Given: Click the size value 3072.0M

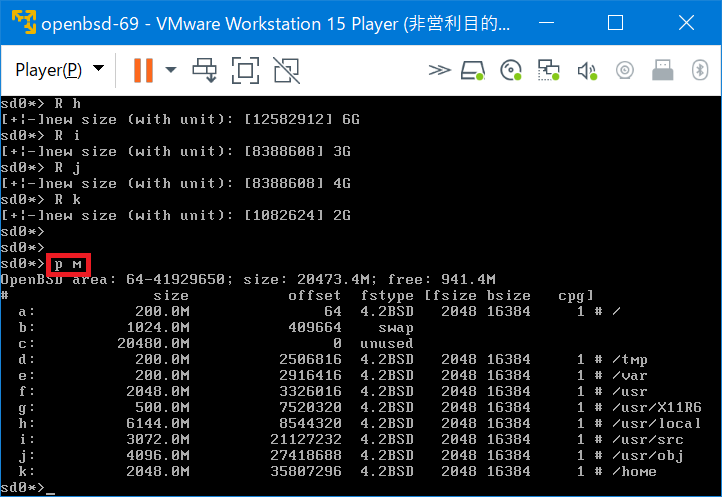Looking at the screenshot, I should pyautogui.click(x=158, y=439).
